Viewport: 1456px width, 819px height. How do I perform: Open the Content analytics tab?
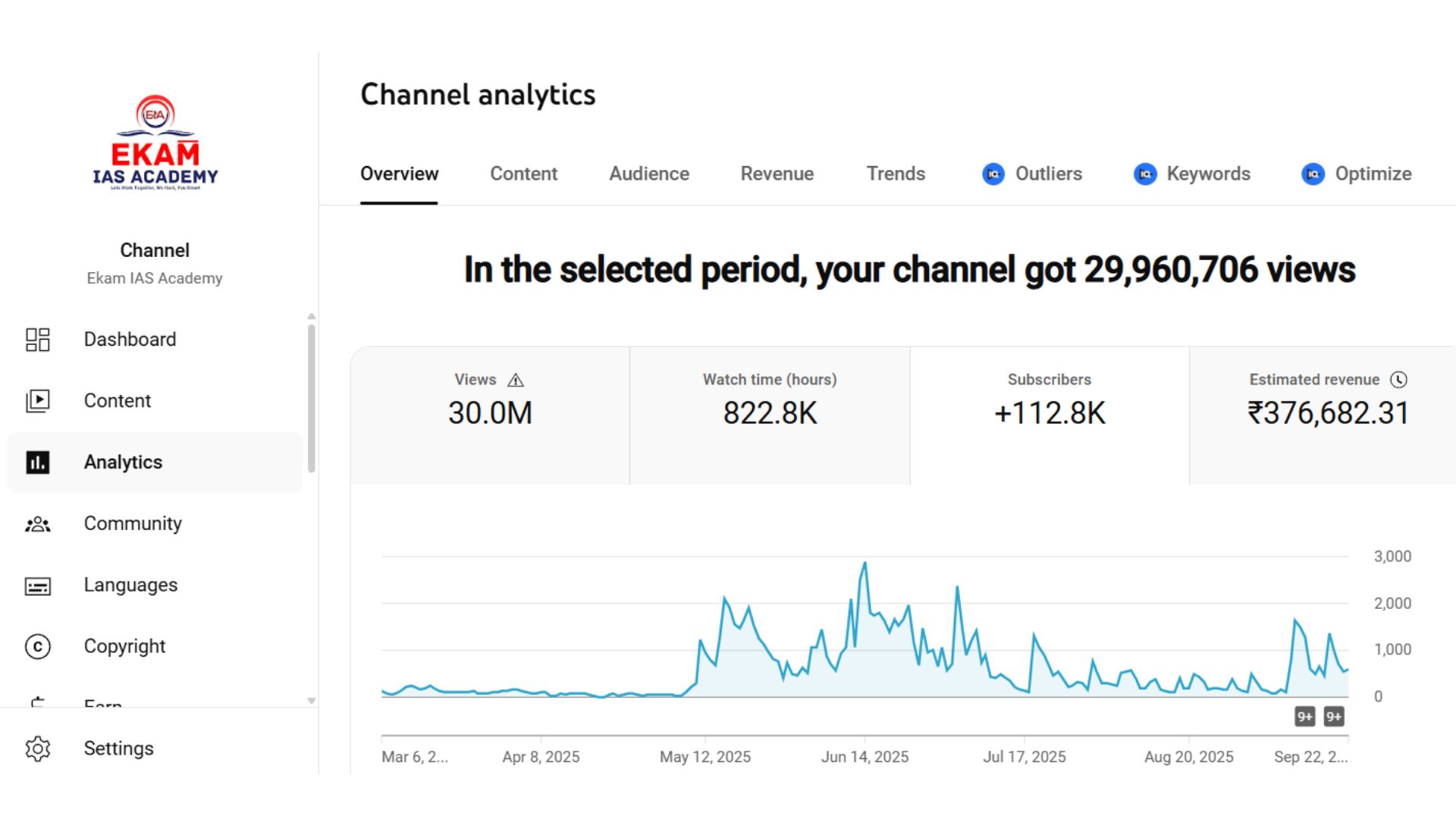pos(523,174)
